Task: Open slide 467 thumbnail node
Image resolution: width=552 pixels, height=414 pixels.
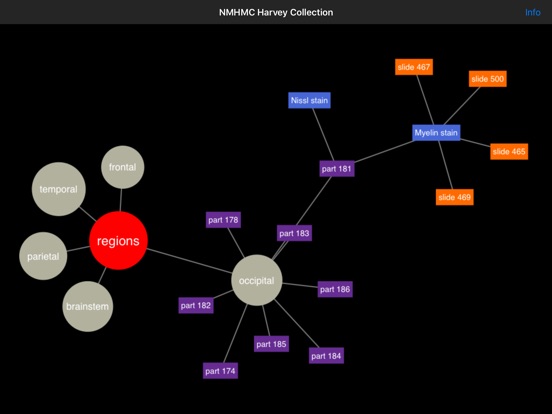Action: coord(414,67)
